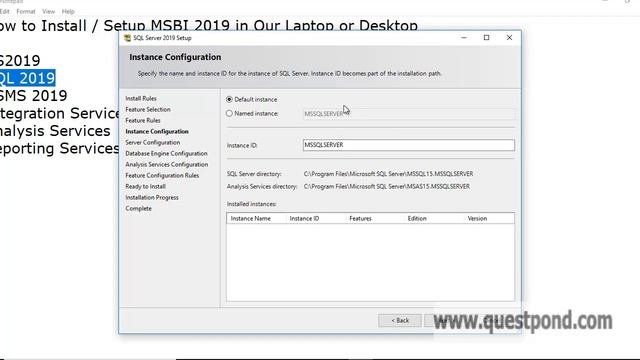Click Feature Rules step in sidebar
Screen dimensions: 640x360
[143, 120]
